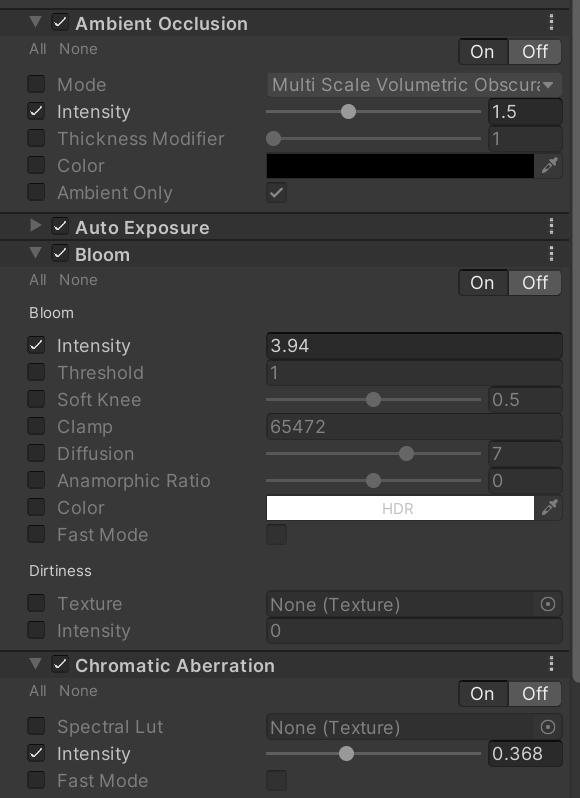Select All overrides under Bloom
The width and height of the screenshot is (580, 798).
tap(38, 280)
